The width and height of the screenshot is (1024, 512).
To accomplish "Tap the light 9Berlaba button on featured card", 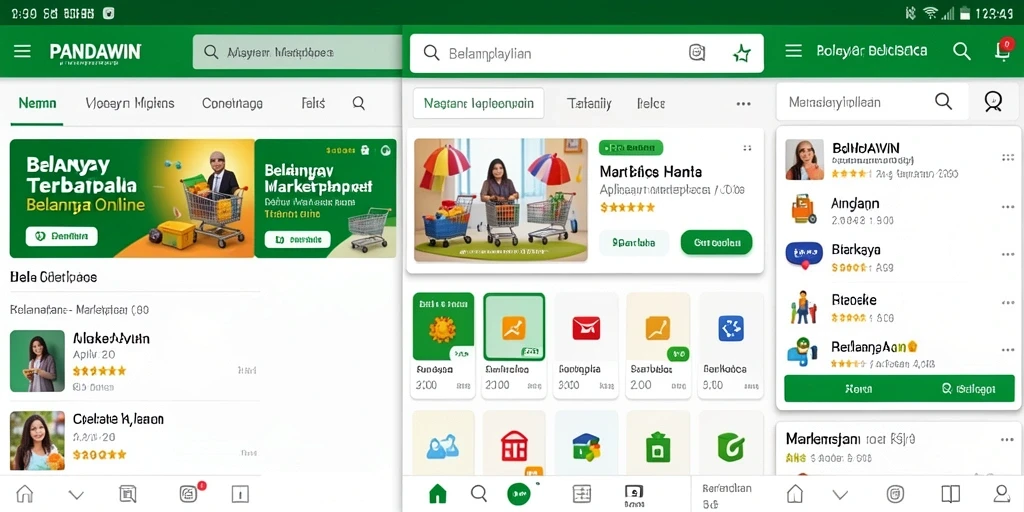I will (634, 243).
